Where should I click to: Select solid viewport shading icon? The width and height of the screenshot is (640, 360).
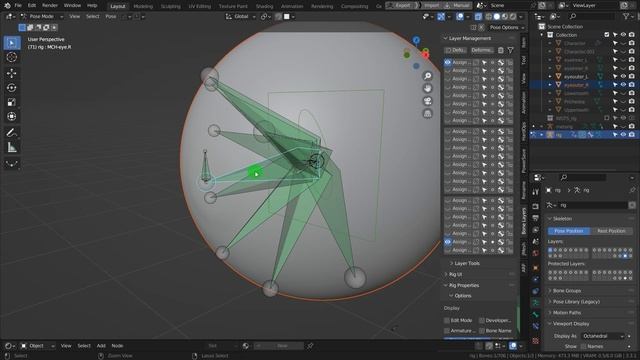497,17
